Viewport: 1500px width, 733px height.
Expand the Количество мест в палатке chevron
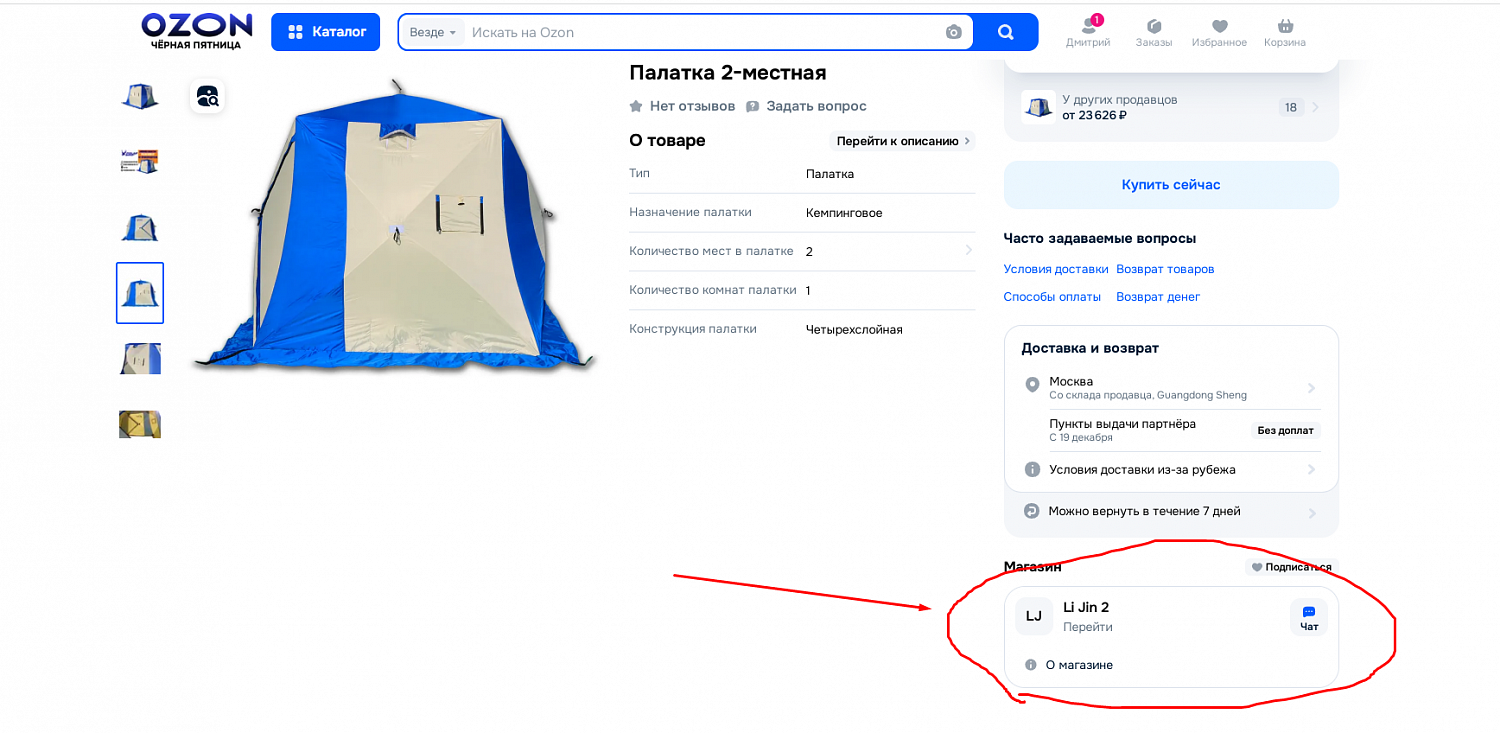click(x=968, y=250)
